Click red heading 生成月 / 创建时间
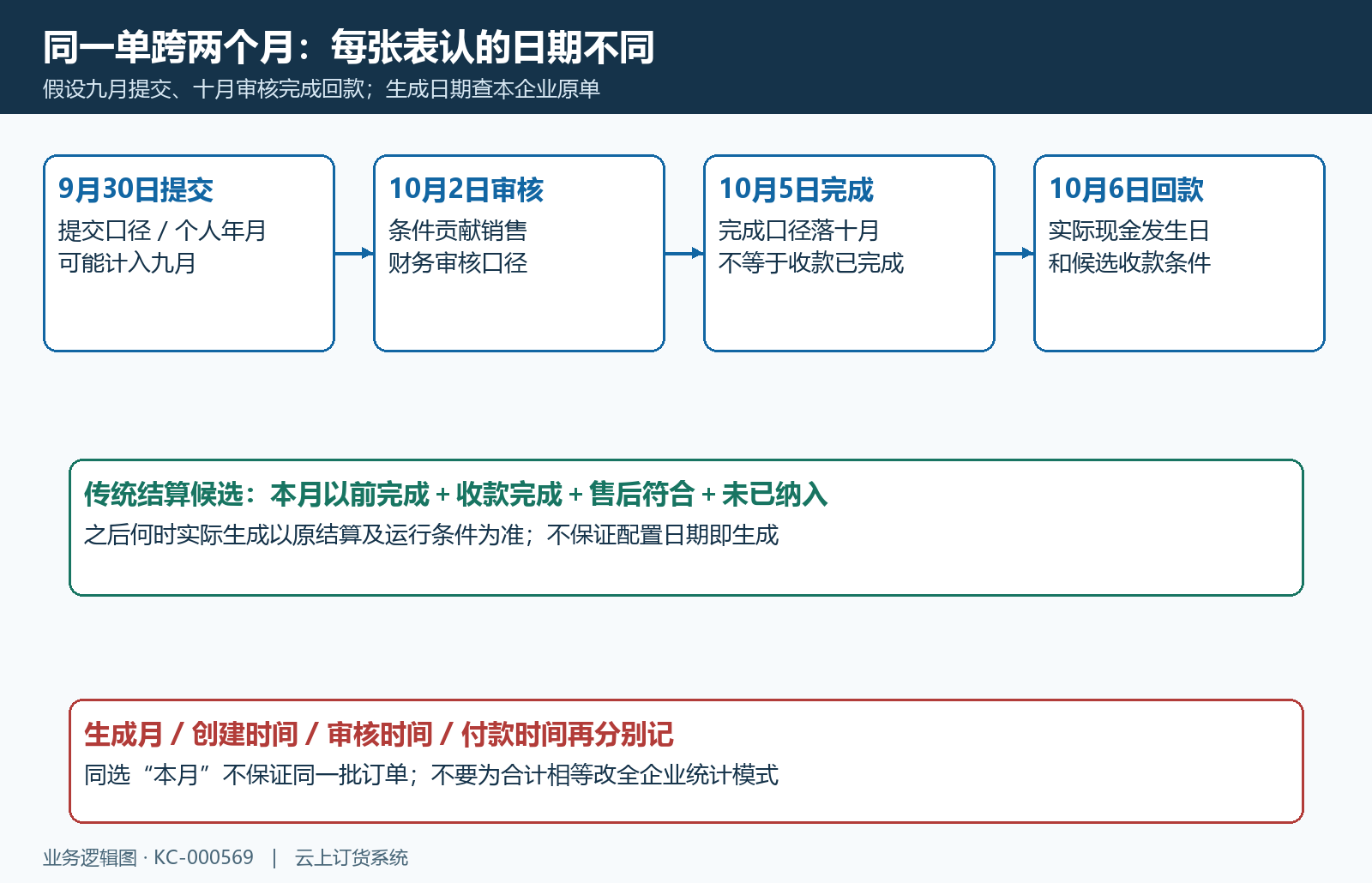The width and height of the screenshot is (1372, 883). 378,735
